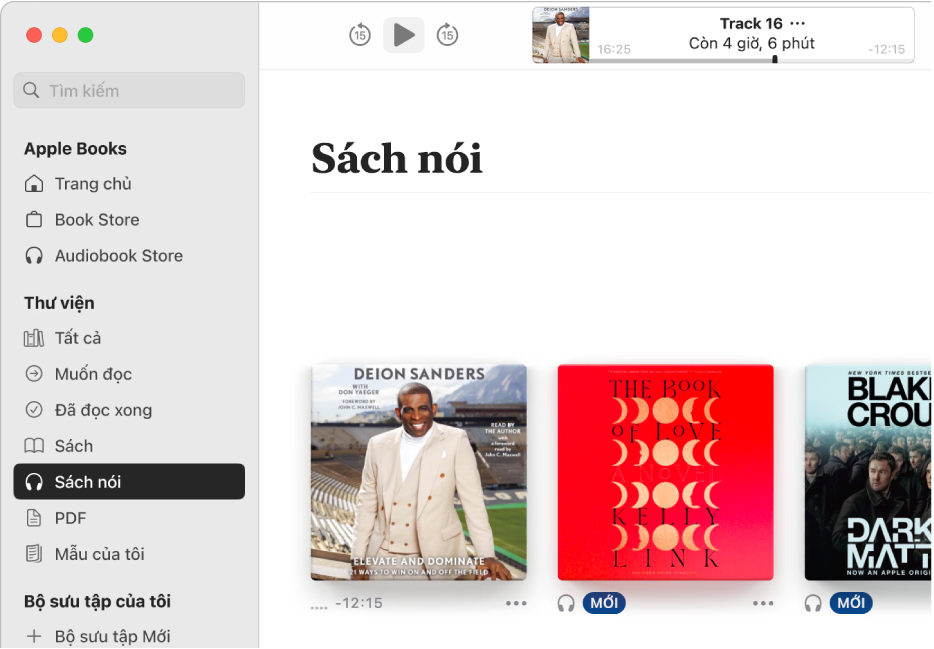Select Mẫu của tôi in sidebar

point(129,554)
